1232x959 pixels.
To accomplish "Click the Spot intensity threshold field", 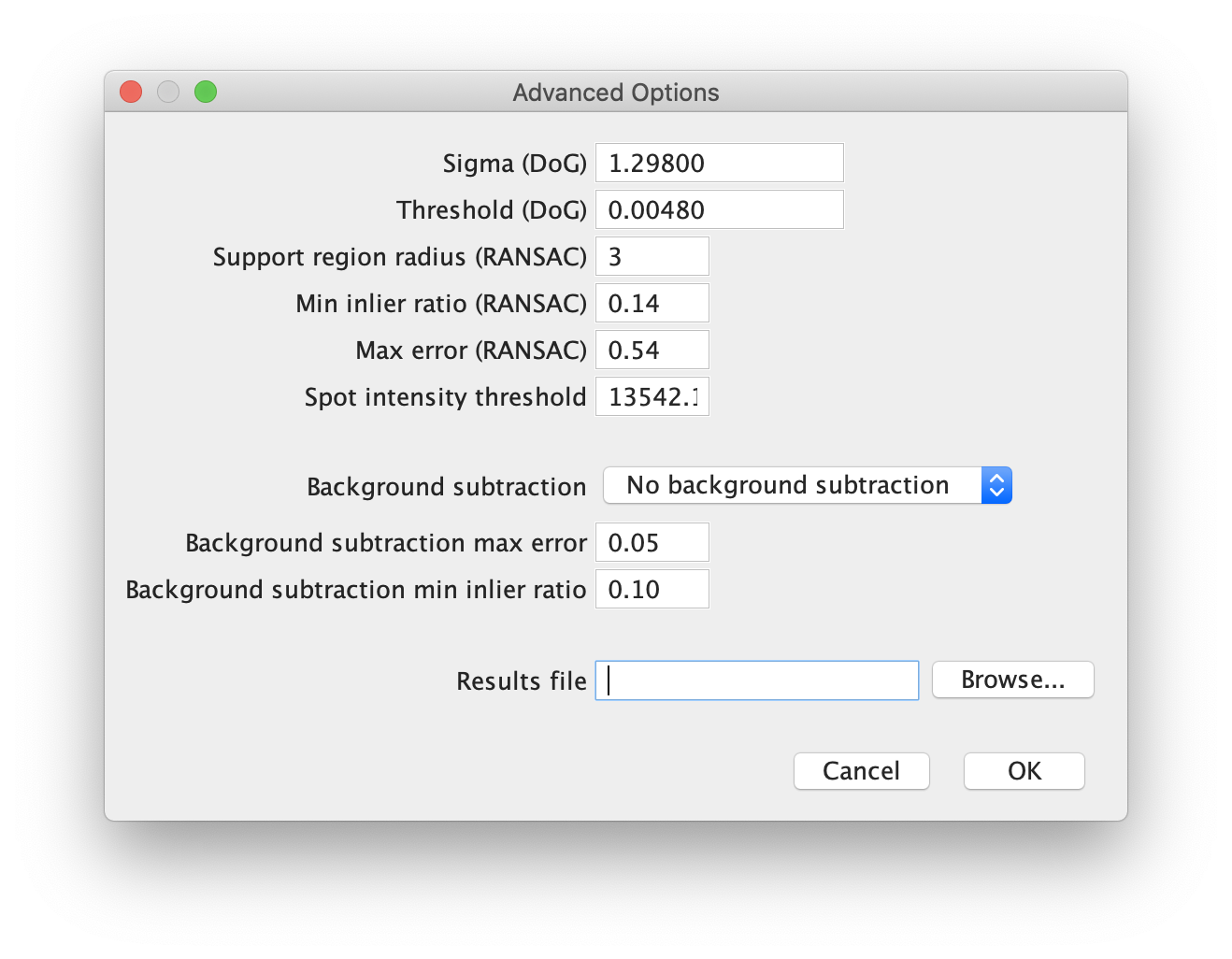I will [x=652, y=396].
